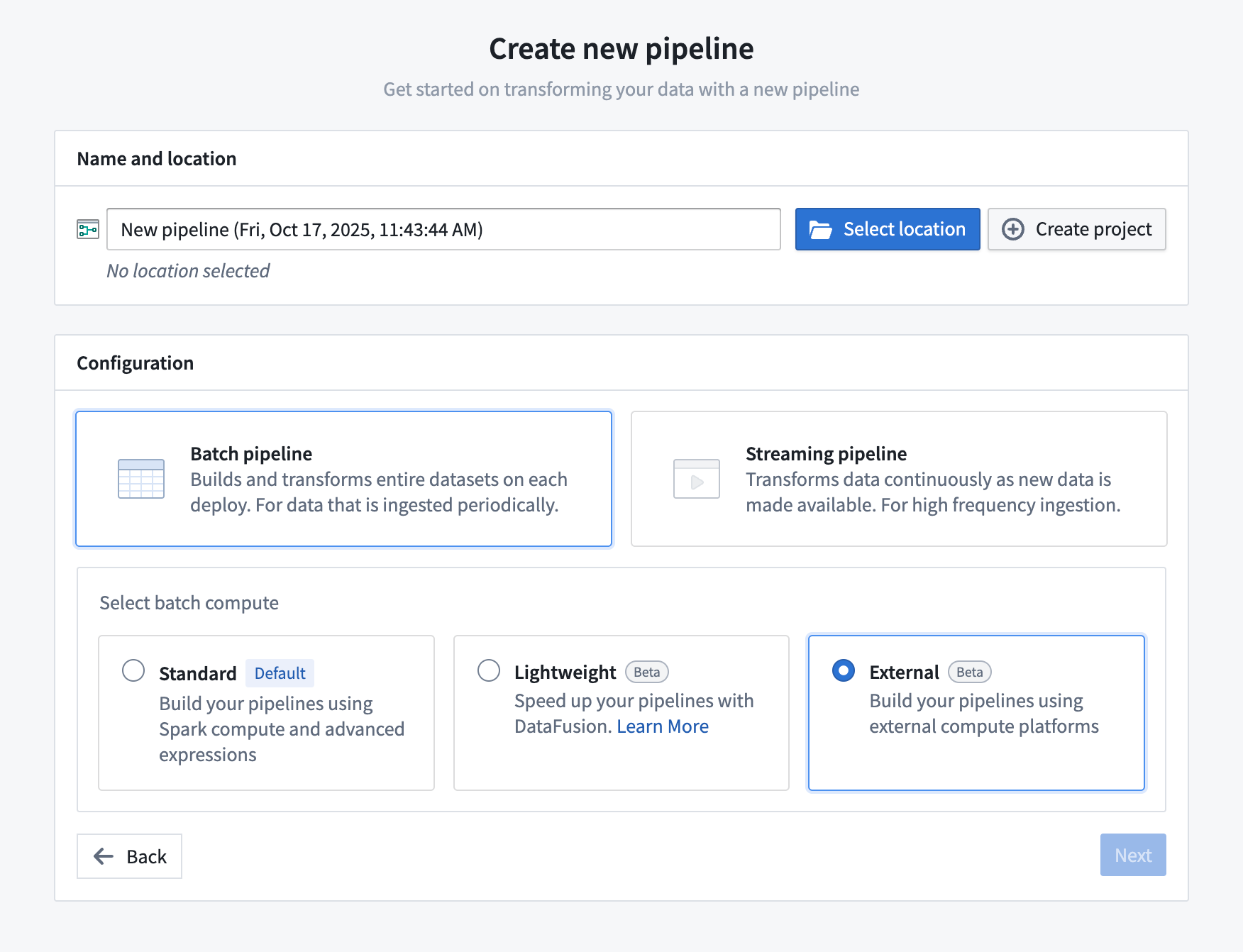Image resolution: width=1243 pixels, height=952 pixels.
Task: Select the Standard batch compute option
Action: pyautogui.click(x=133, y=670)
